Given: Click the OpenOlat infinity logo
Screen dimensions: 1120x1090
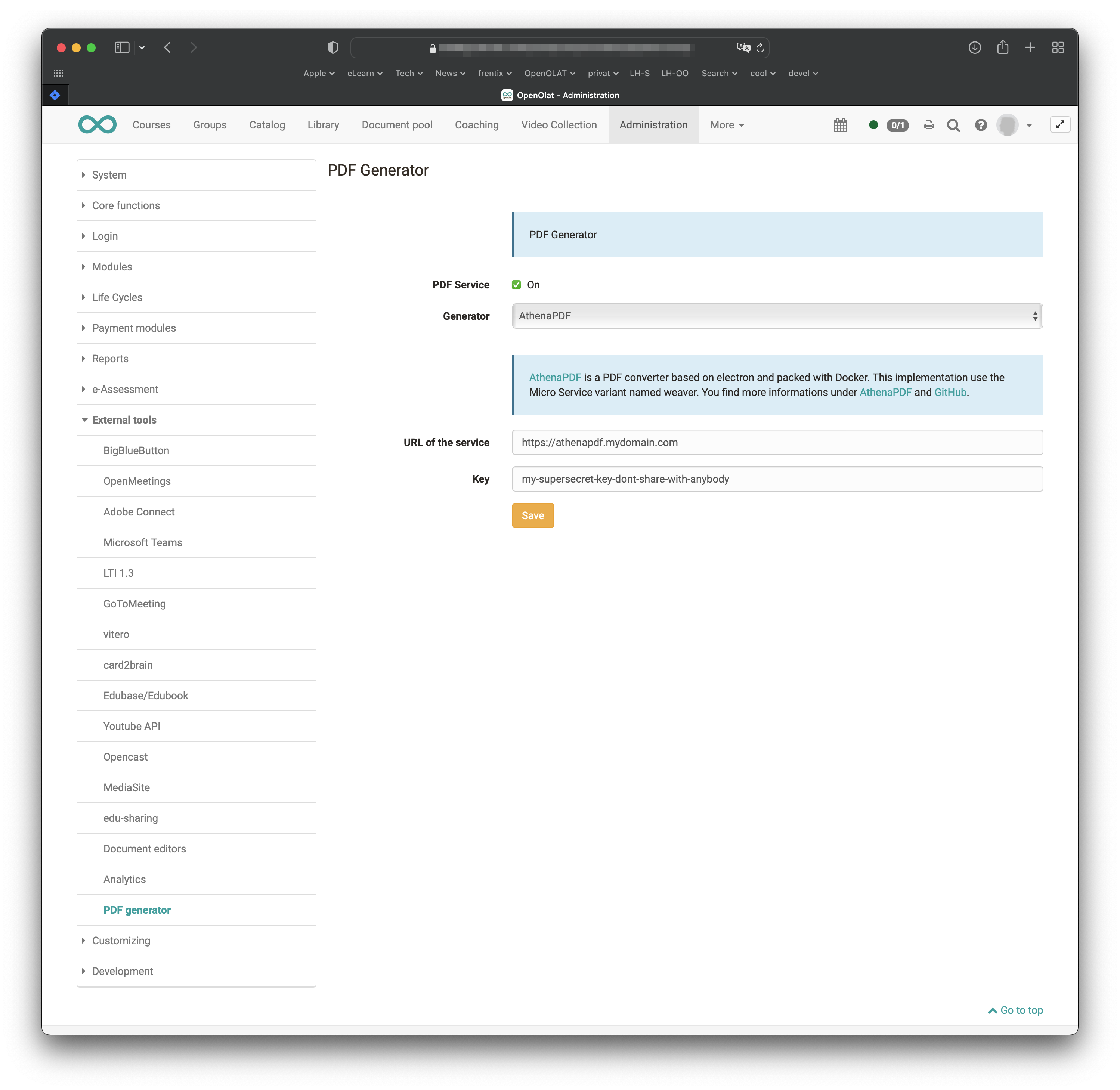Looking at the screenshot, I should pyautogui.click(x=98, y=125).
